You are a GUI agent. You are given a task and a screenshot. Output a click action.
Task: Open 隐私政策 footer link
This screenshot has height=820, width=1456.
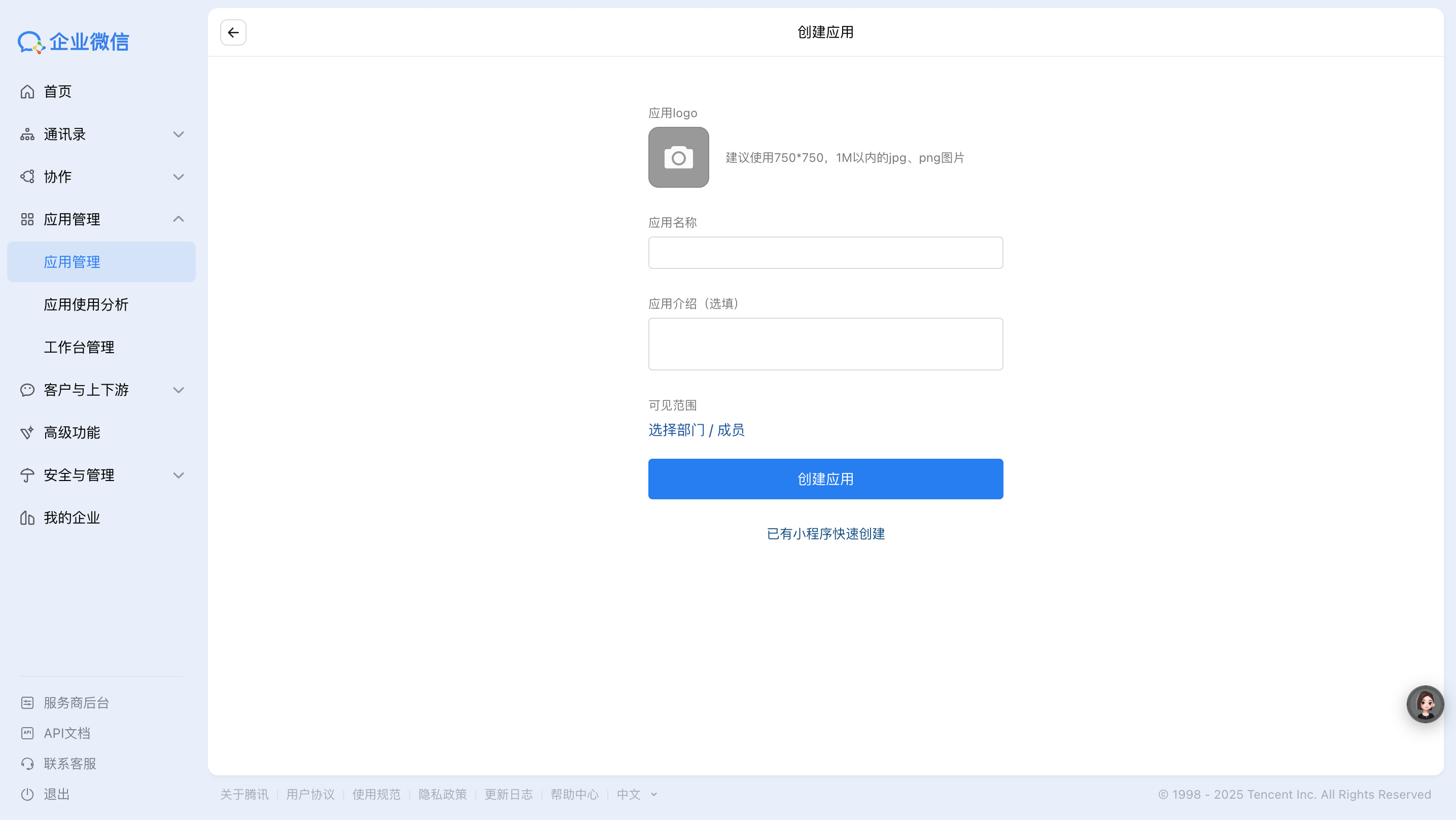pos(442,795)
